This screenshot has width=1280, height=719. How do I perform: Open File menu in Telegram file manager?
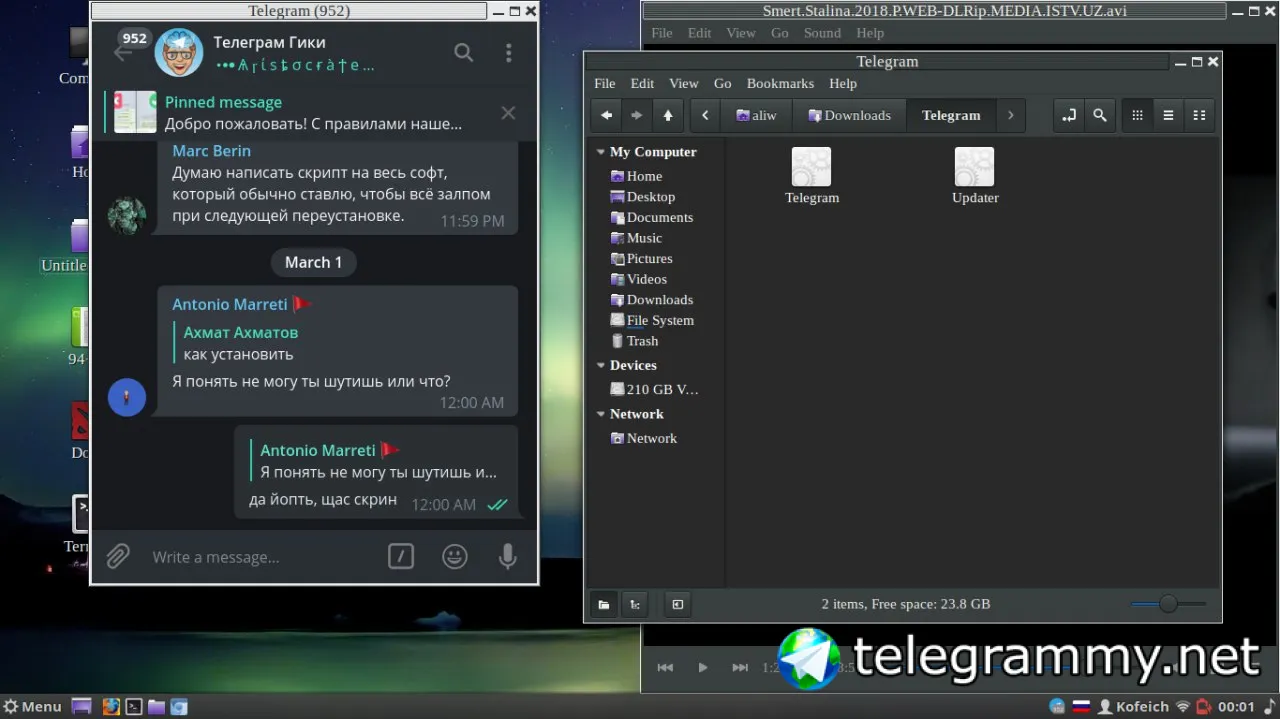tap(605, 83)
